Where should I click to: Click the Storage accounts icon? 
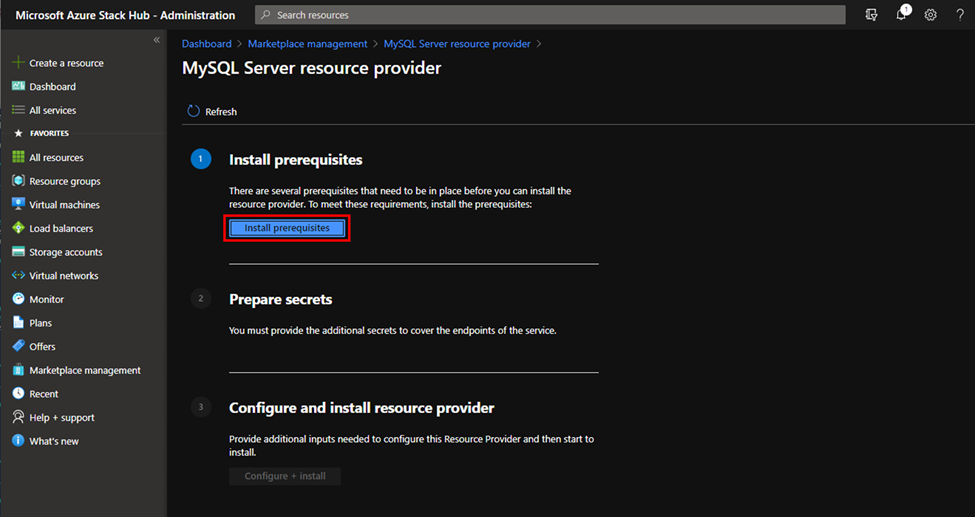19,252
